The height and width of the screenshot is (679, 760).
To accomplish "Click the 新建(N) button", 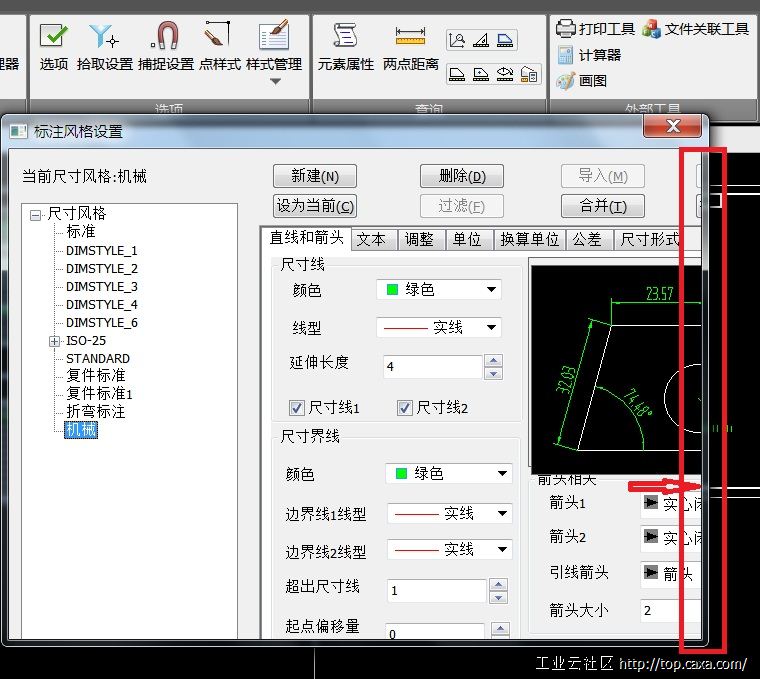I will tap(314, 176).
